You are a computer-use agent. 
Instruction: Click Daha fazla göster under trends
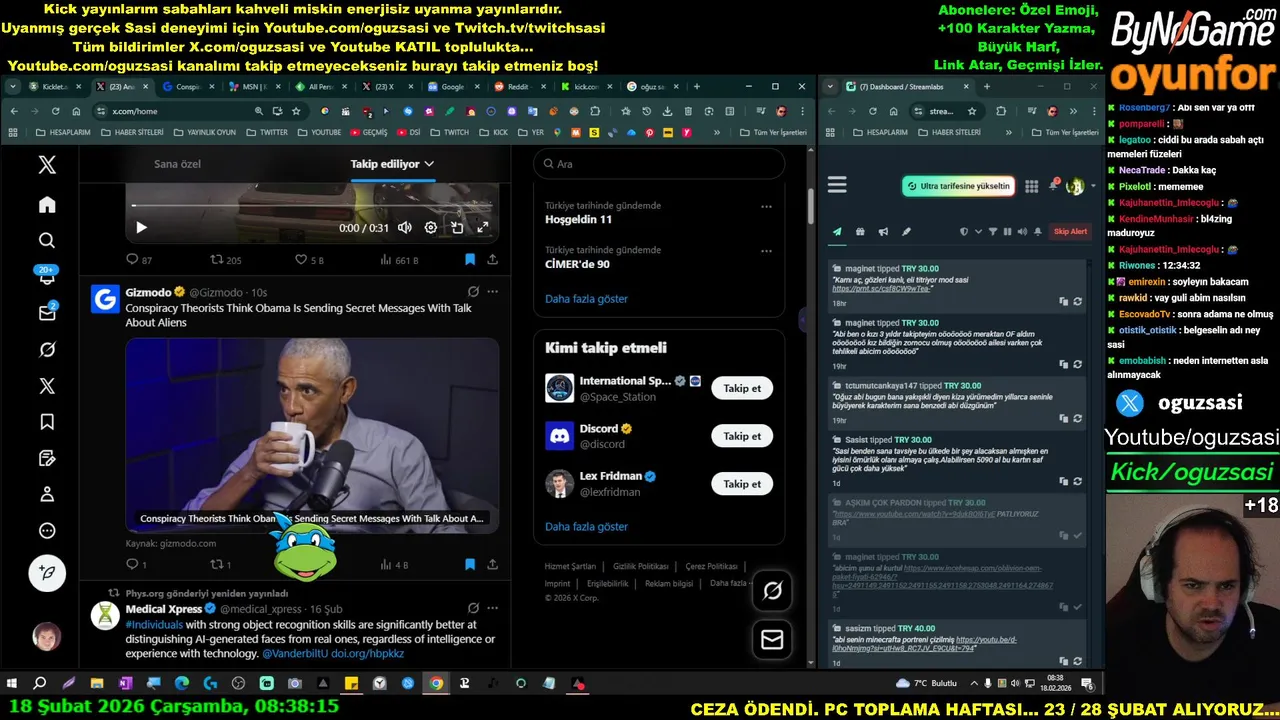click(x=586, y=299)
